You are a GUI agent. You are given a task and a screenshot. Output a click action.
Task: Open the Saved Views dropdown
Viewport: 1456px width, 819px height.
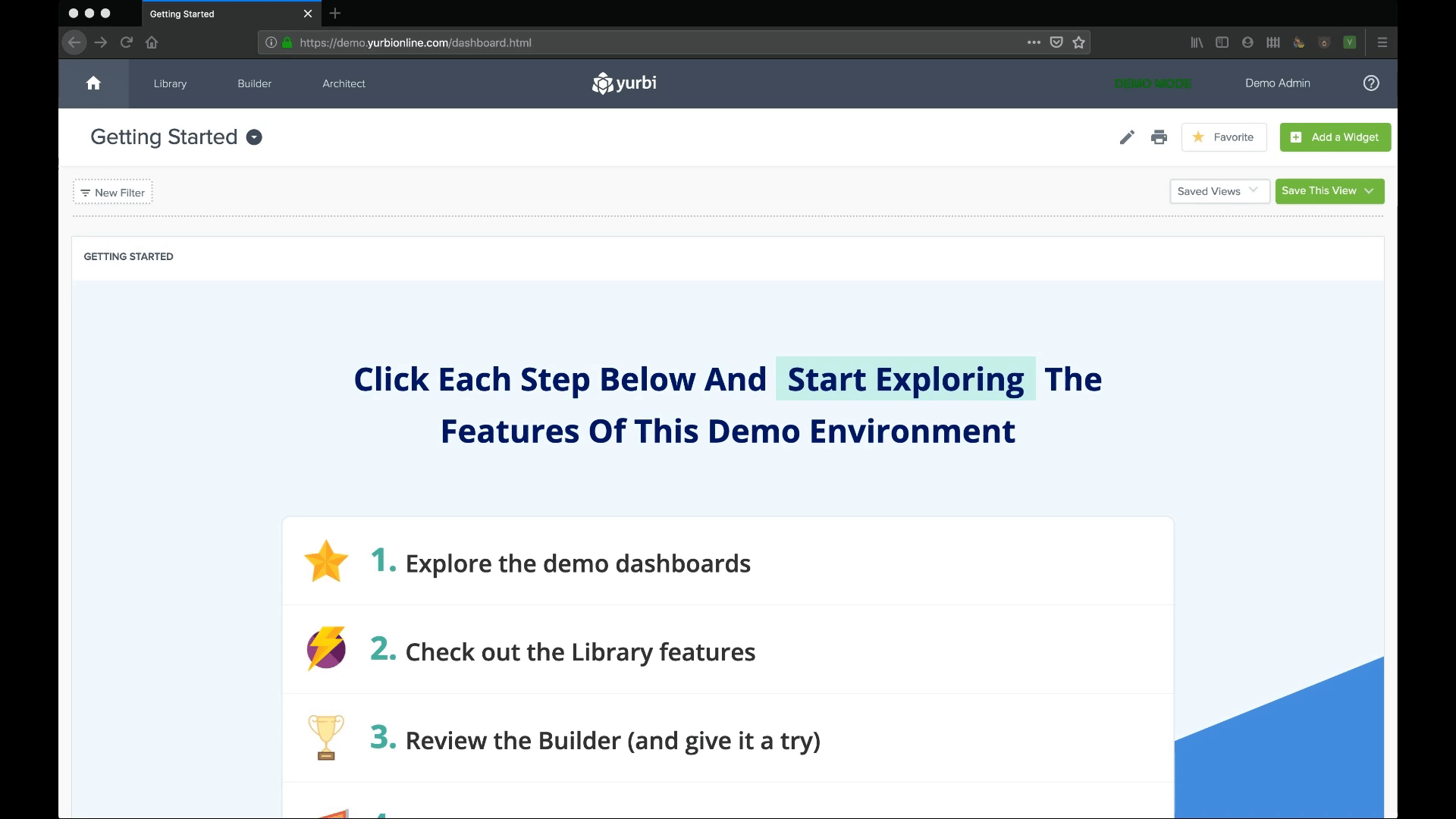pos(1219,191)
